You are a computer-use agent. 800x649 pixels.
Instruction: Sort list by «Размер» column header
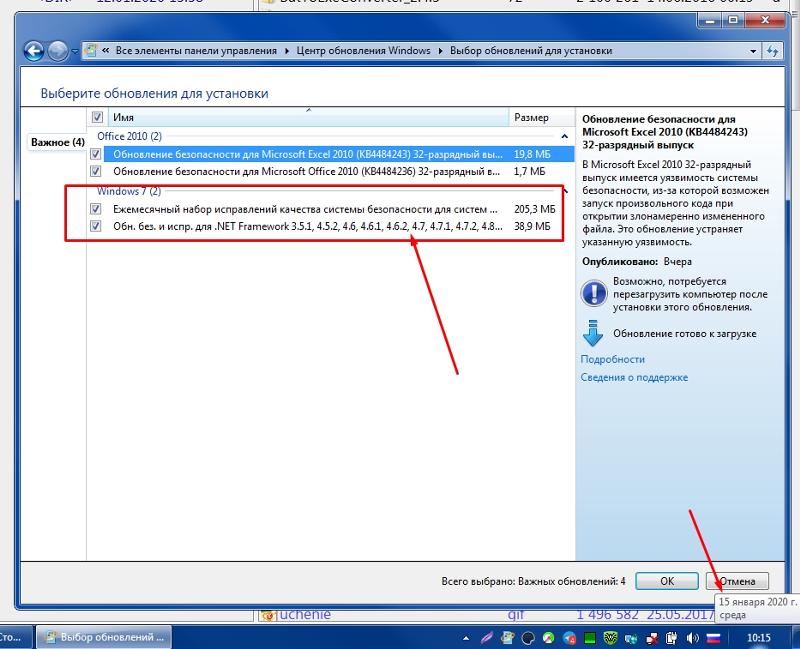tap(542, 117)
